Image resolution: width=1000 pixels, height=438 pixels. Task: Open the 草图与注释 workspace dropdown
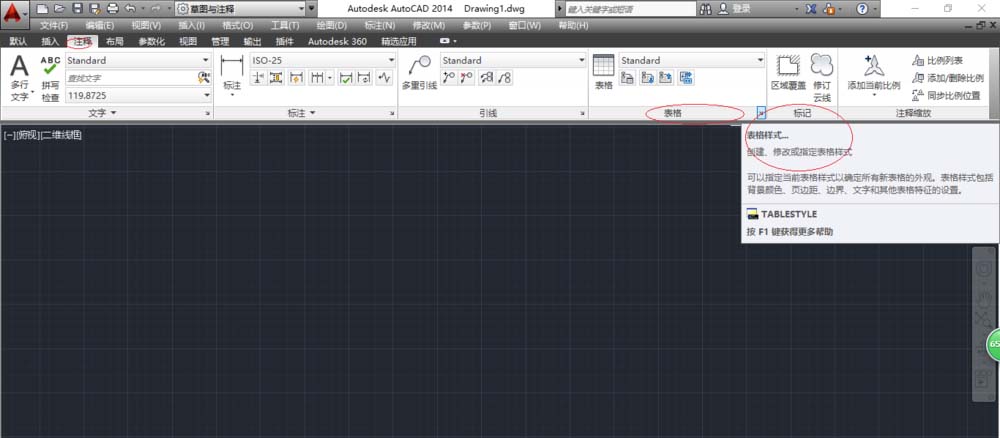(240, 9)
